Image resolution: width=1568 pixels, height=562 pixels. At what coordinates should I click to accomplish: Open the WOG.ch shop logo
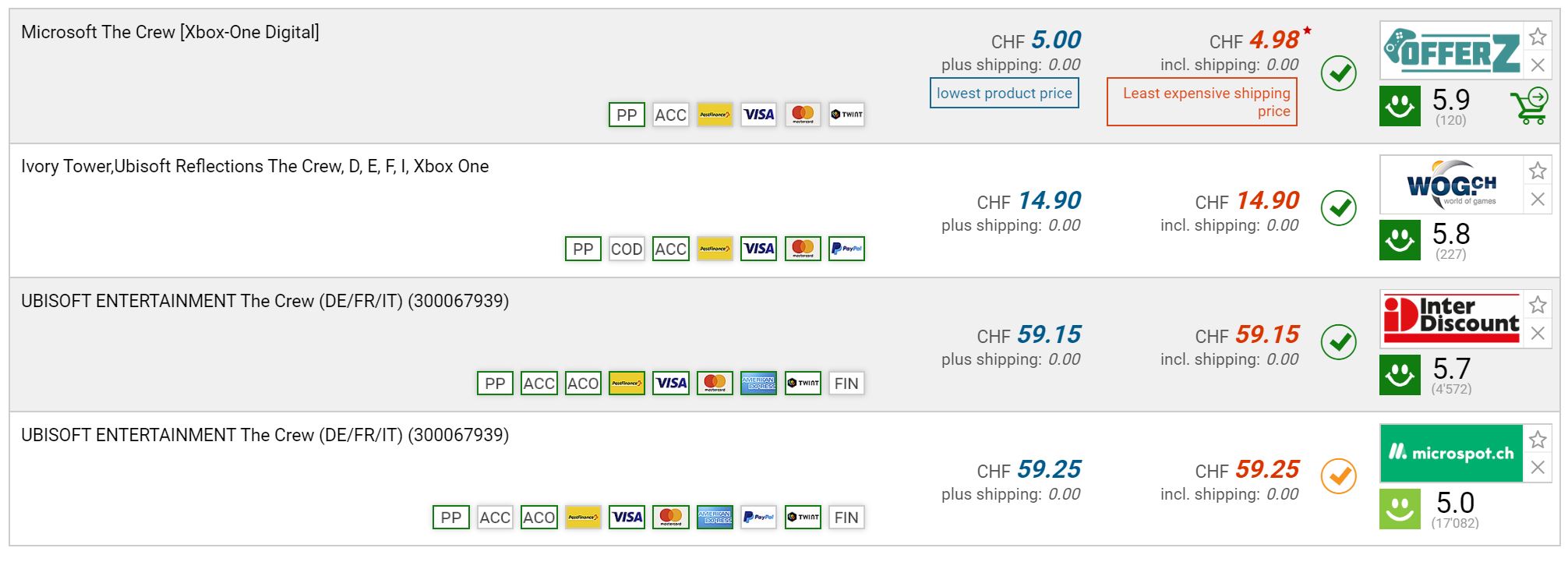pos(1451,186)
